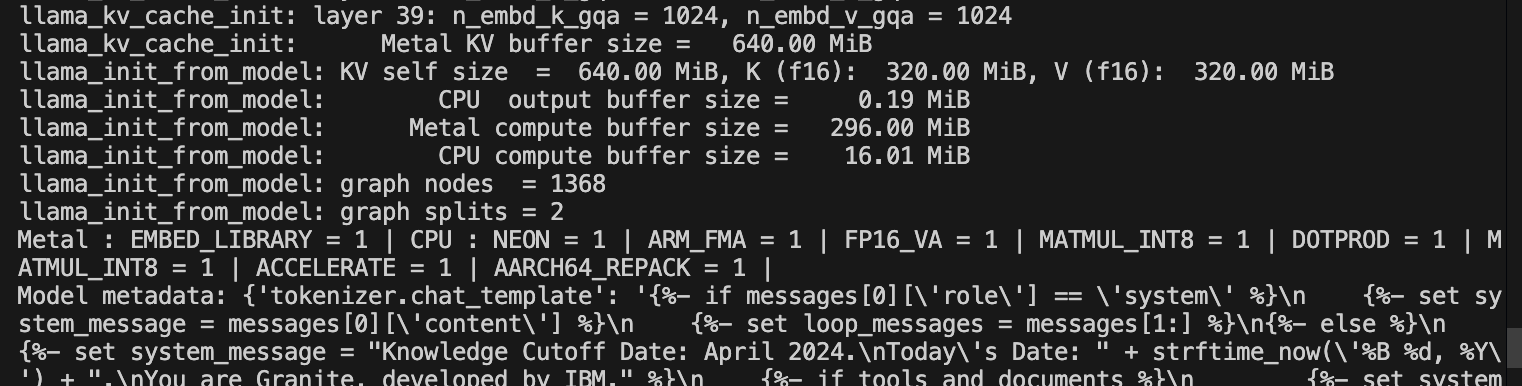Click 'Metal compute buffer size' text
This screenshot has height=386, width=1522.
585,128
